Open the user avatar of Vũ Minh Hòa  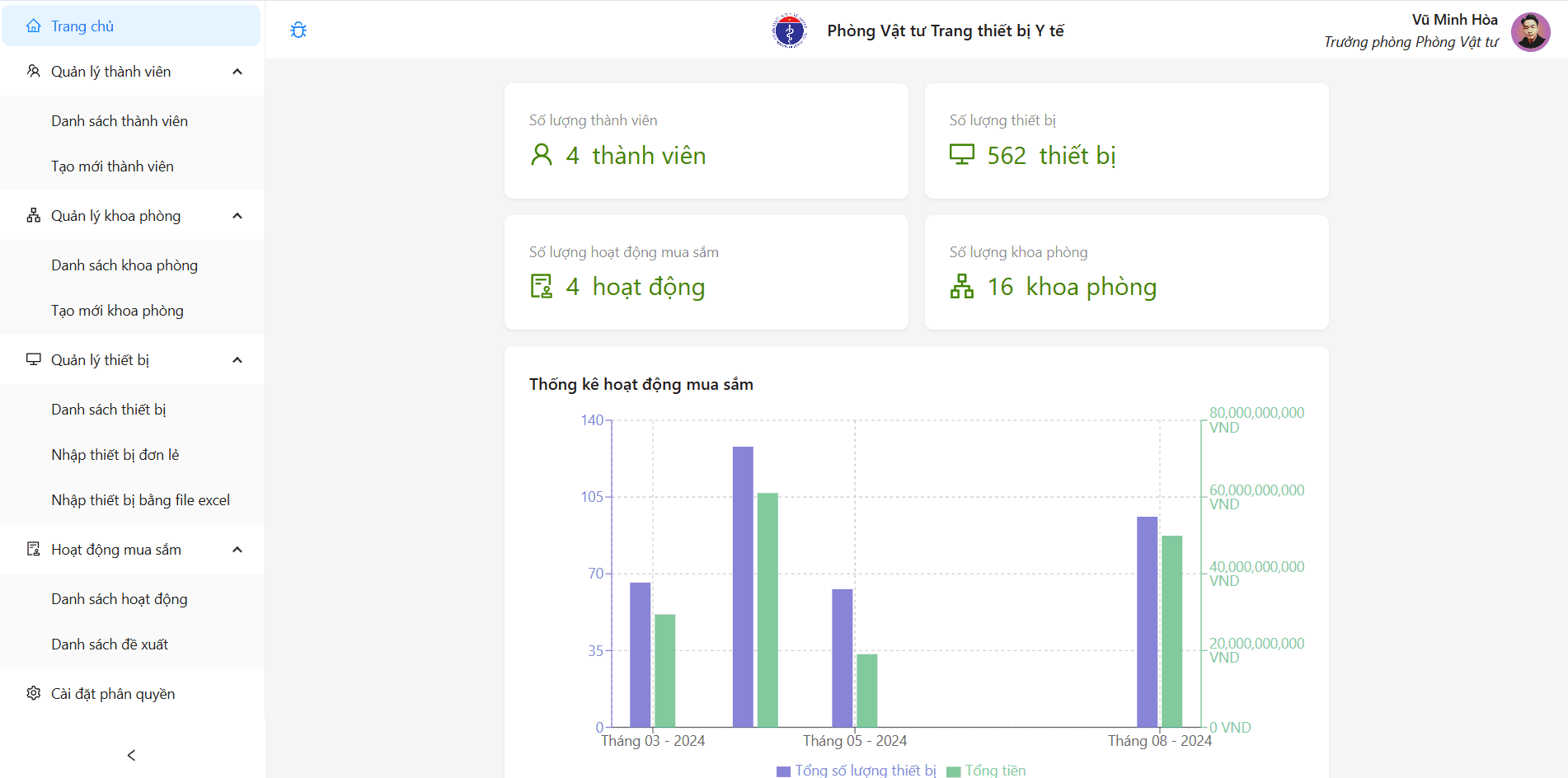1530,31
